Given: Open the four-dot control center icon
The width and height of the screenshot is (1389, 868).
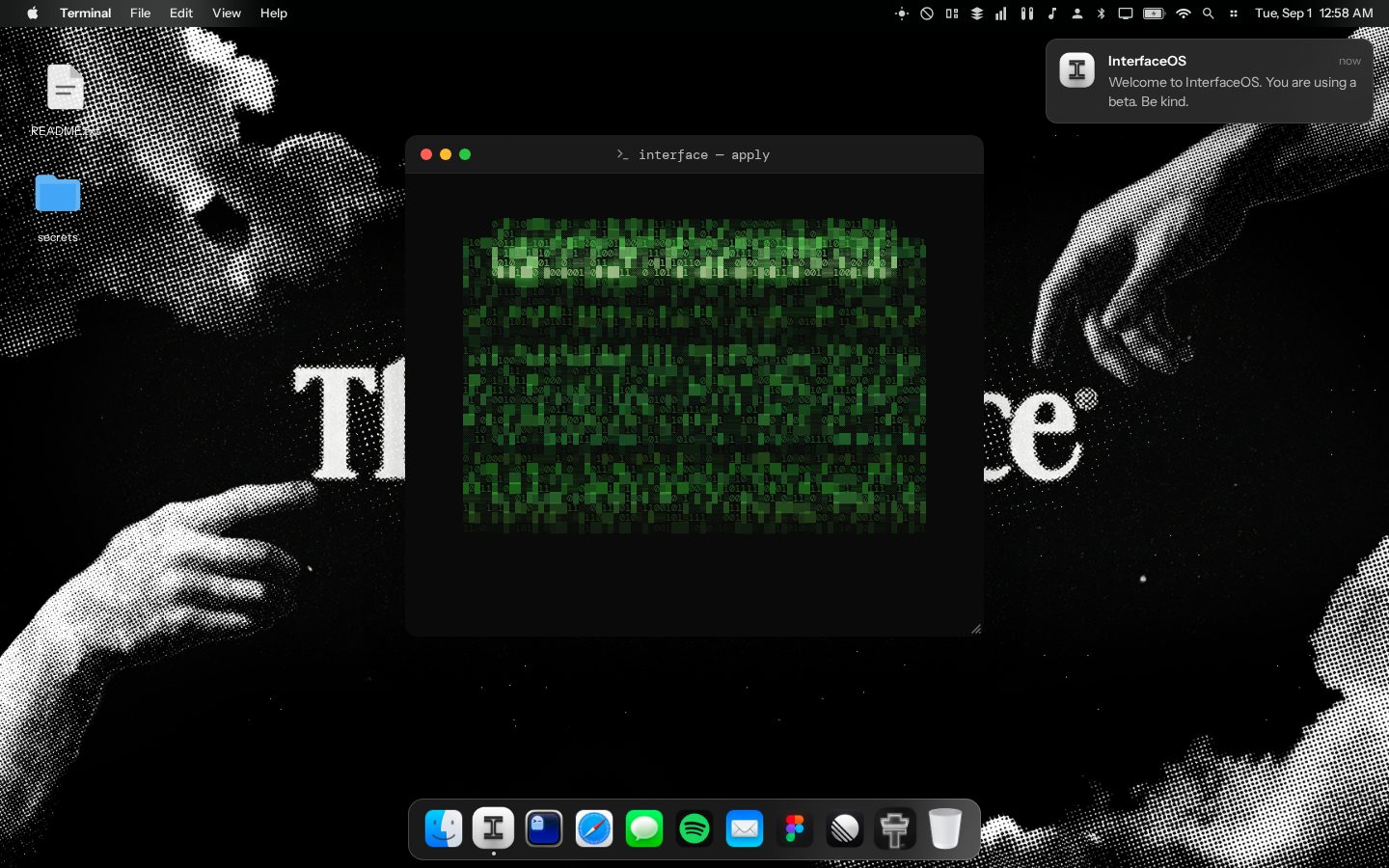Looking at the screenshot, I should [1234, 14].
